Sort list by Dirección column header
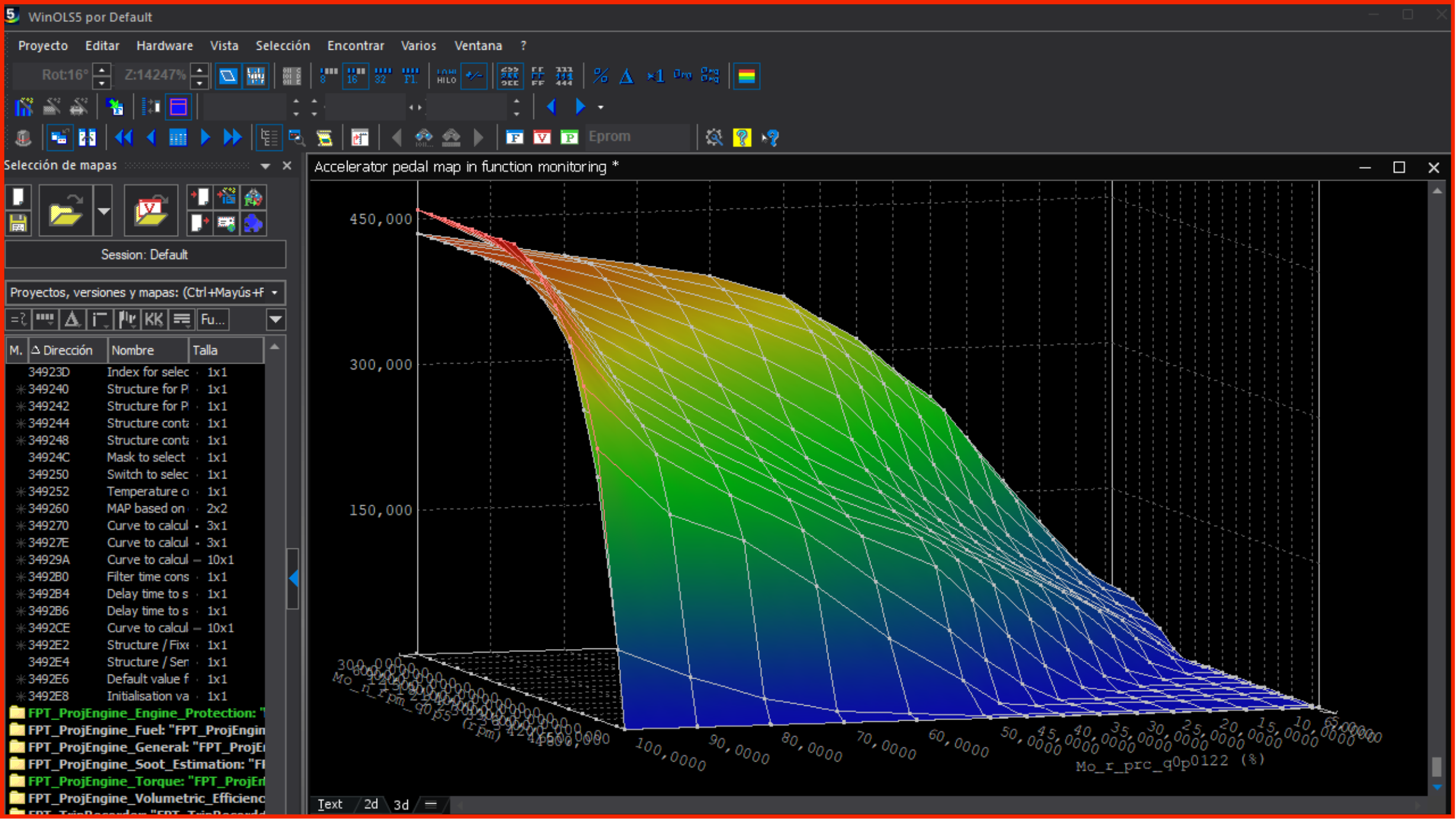 coord(68,350)
